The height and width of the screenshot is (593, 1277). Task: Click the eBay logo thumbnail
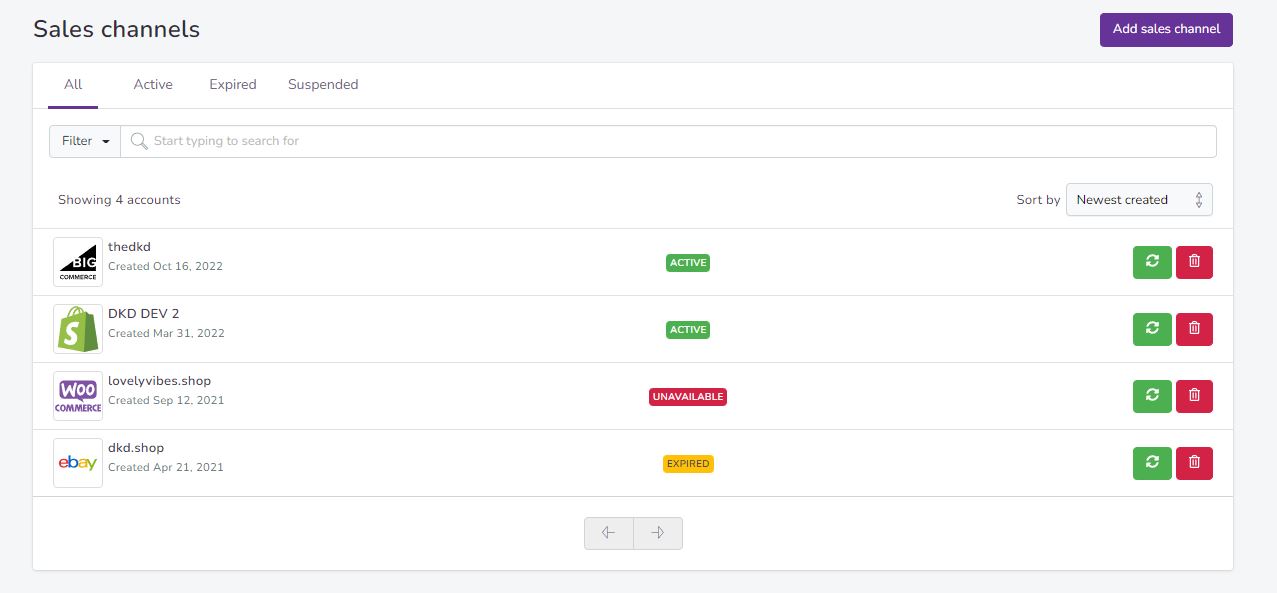coord(78,463)
